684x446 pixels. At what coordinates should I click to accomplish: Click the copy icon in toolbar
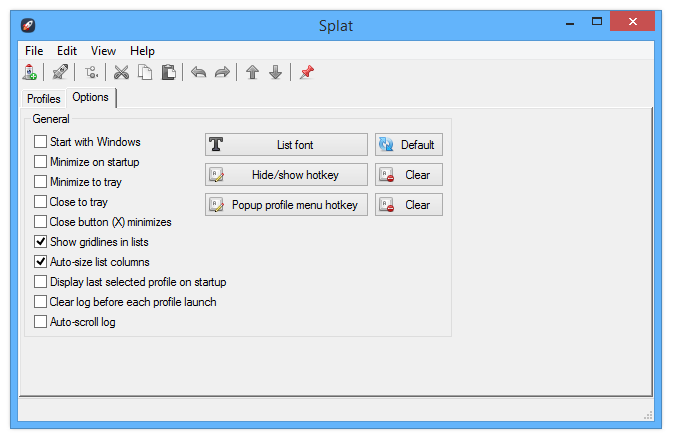point(145,72)
